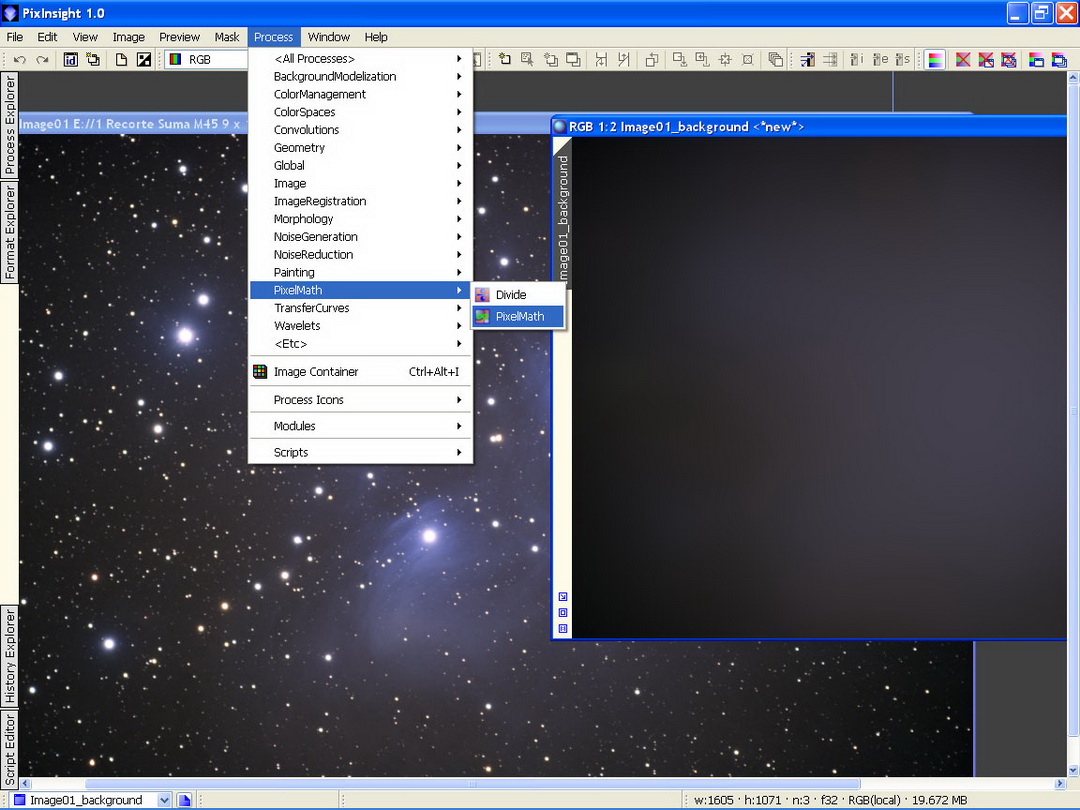Click the blank page toolbar icon

point(121,60)
